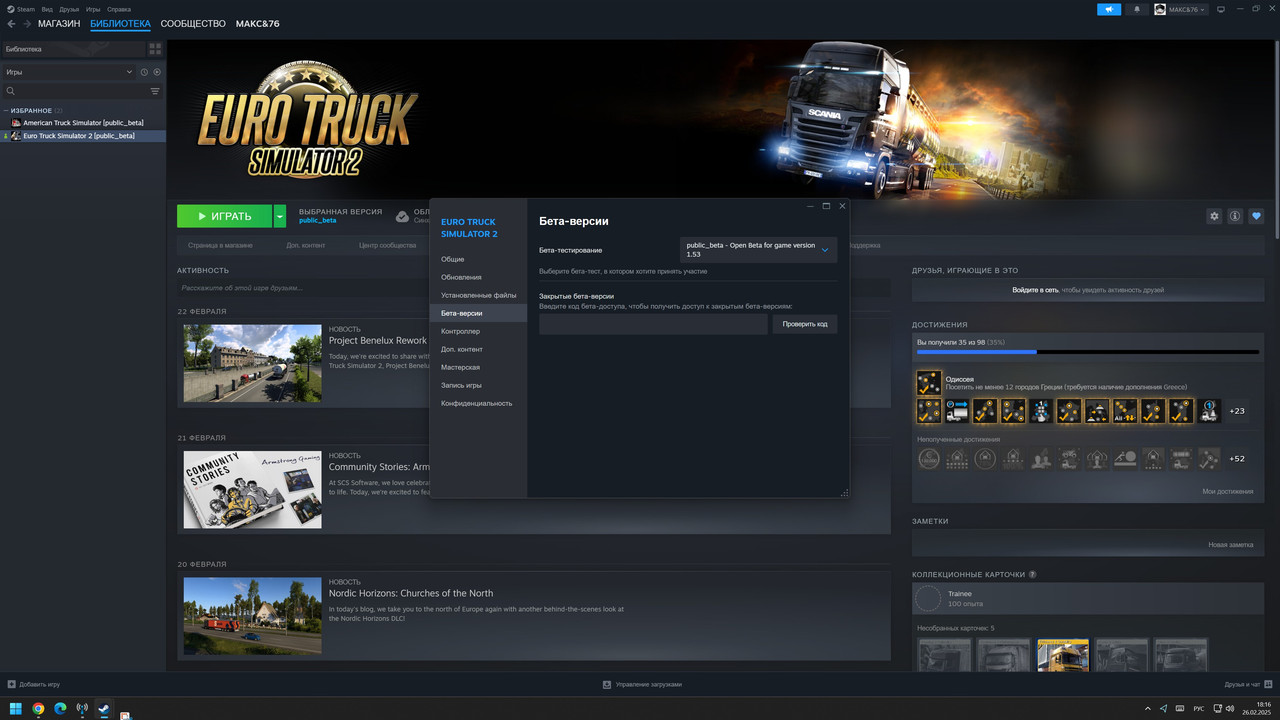The width and height of the screenshot is (1280, 720).
Task: Select Мастерская section
Action: [x=478, y=367]
